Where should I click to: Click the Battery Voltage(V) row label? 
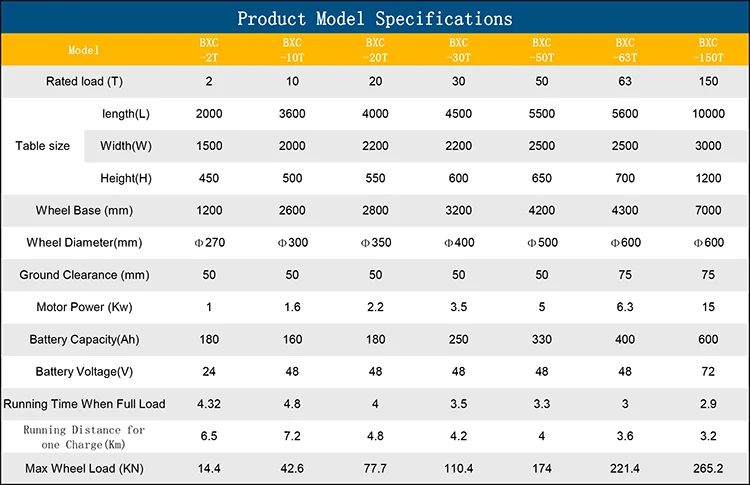[x=84, y=372]
